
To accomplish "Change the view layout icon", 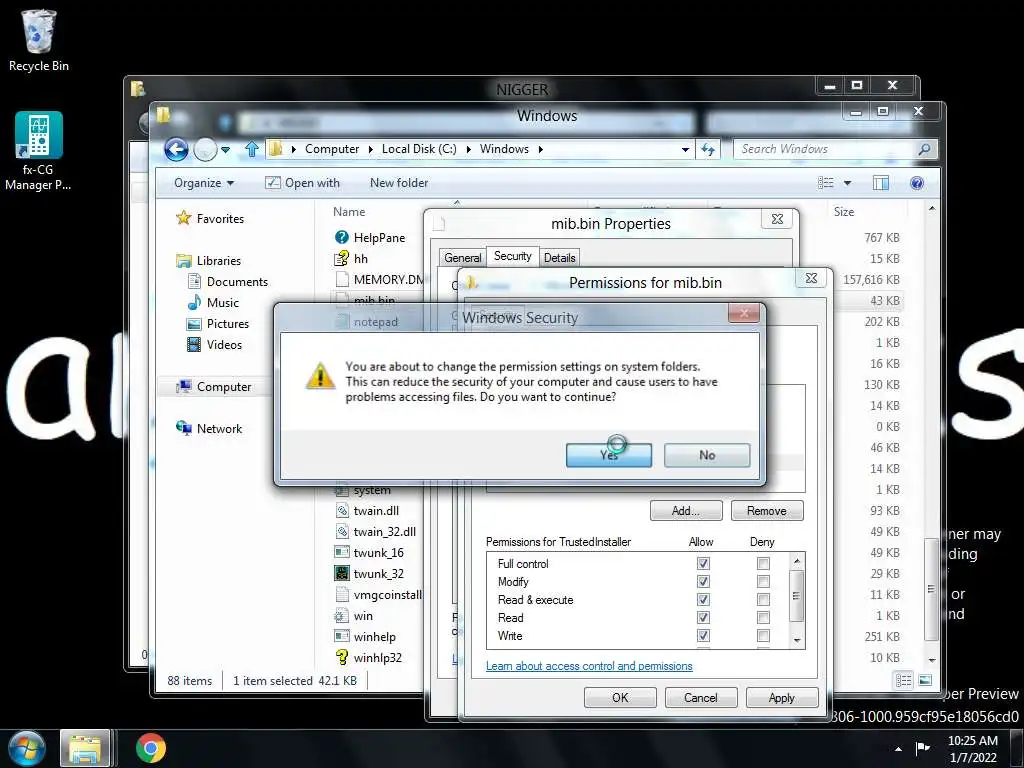I will click(826, 183).
